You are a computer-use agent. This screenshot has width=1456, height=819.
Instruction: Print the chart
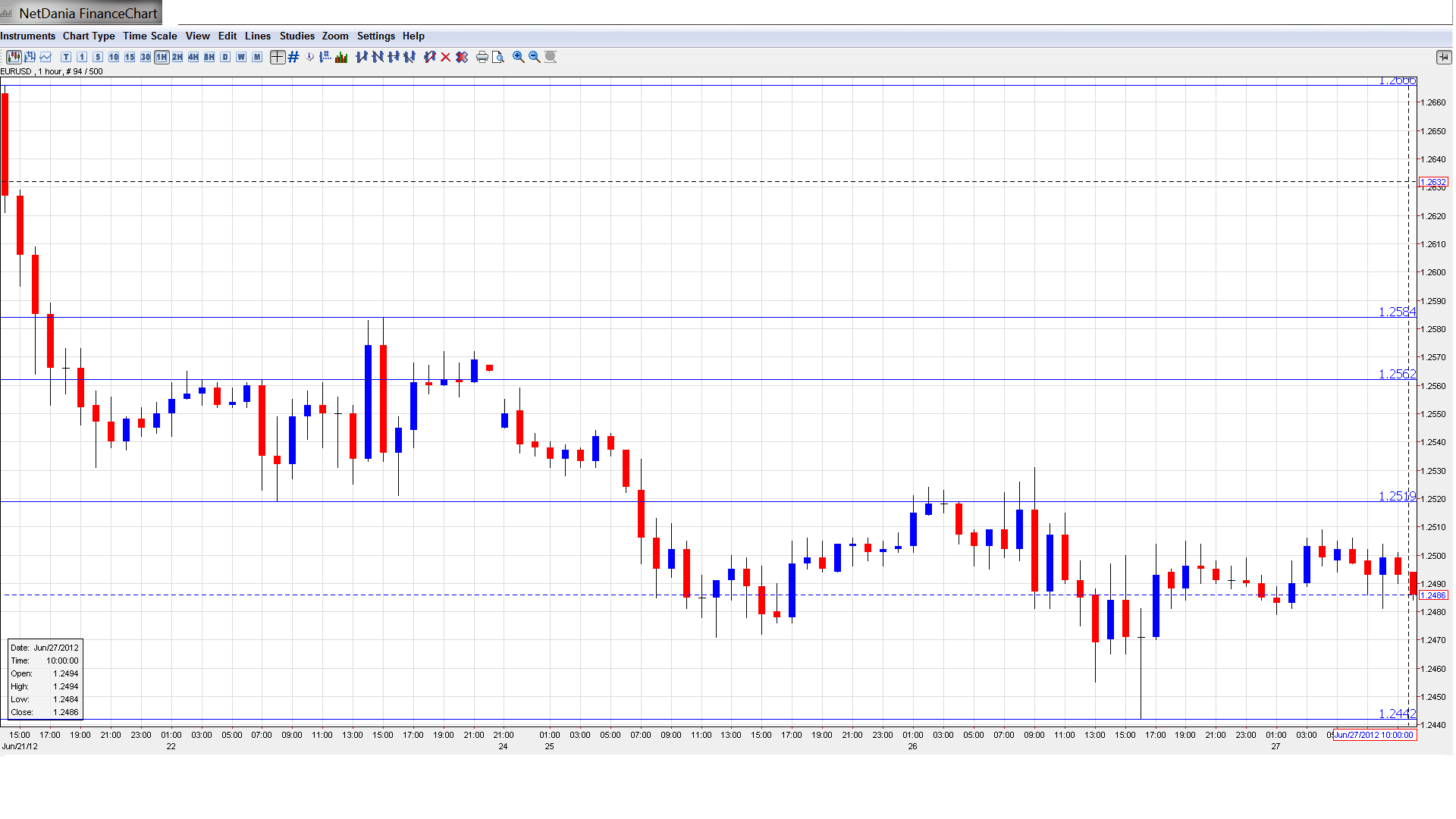(482, 57)
